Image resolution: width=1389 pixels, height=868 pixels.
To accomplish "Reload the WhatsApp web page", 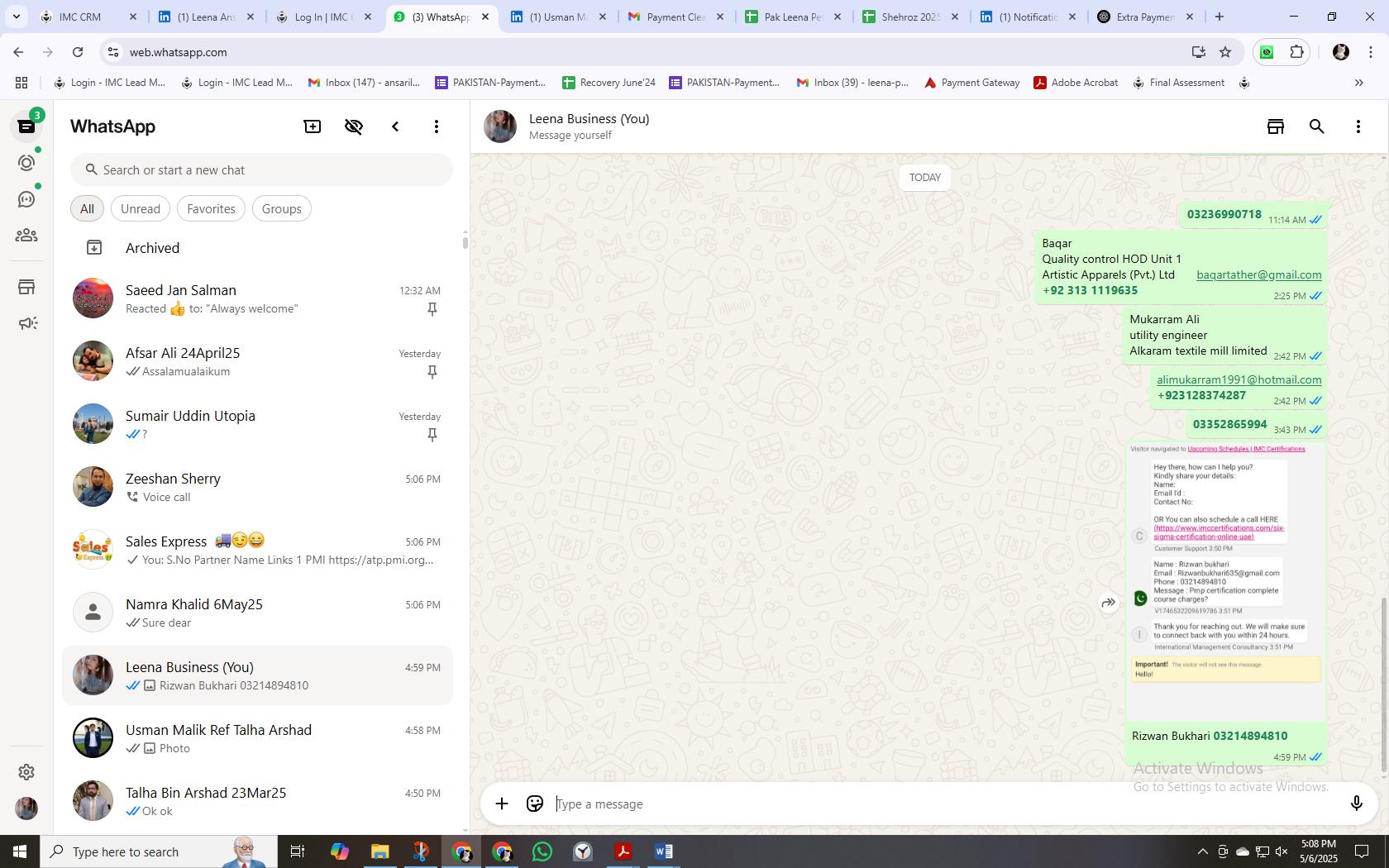I will [78, 52].
